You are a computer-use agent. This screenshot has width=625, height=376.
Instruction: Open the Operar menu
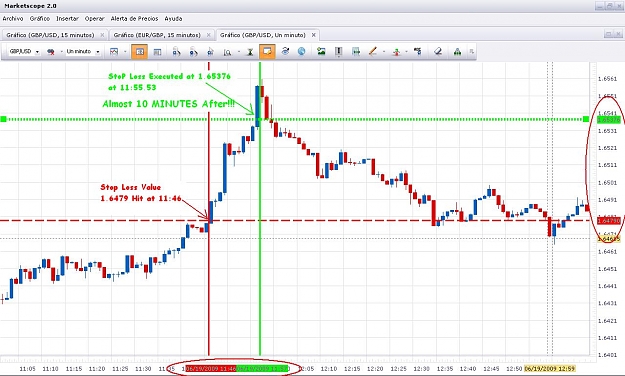94,19
